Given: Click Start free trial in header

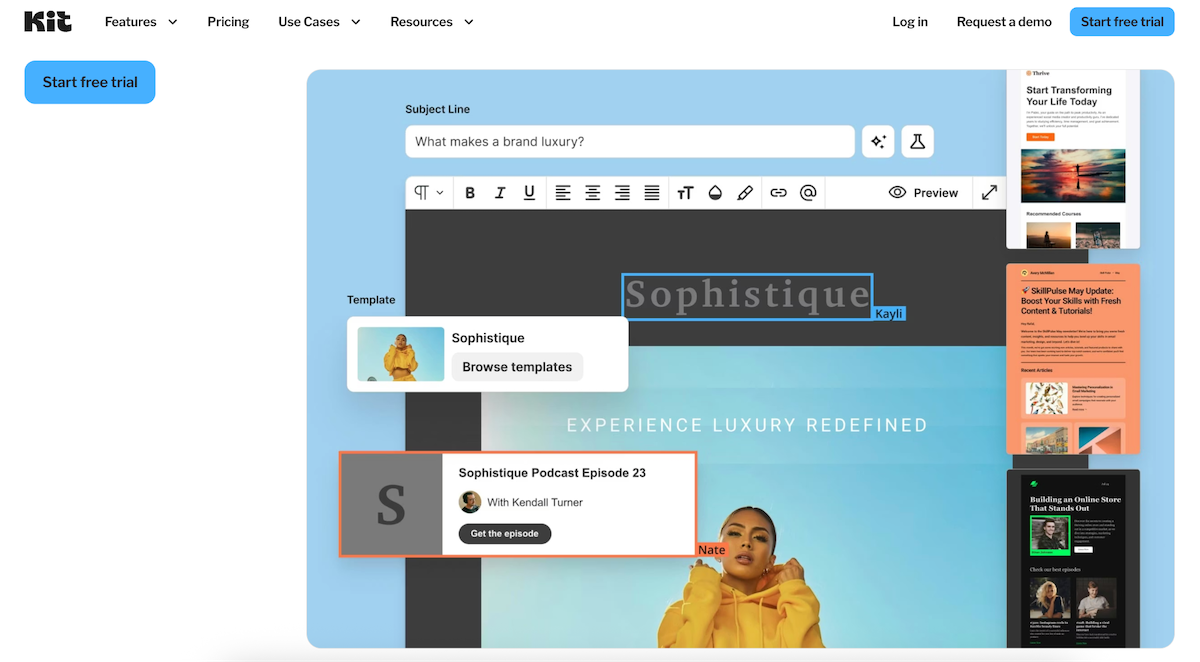Looking at the screenshot, I should [1122, 22].
